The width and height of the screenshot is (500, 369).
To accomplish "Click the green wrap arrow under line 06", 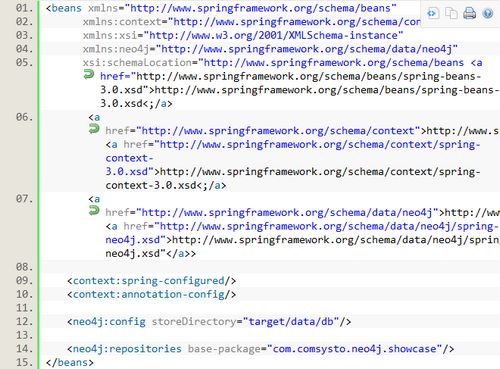I will tap(94, 129).
